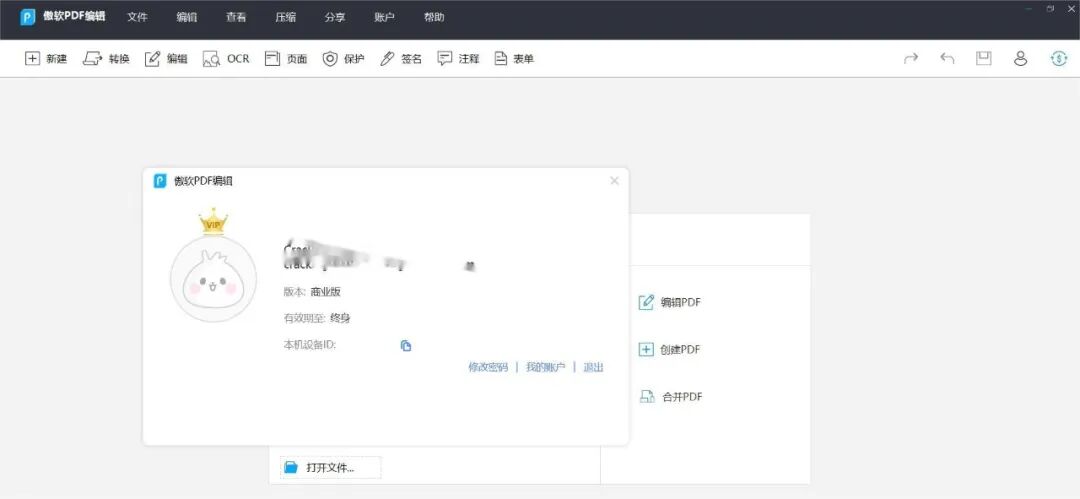Click the save disk icon
The width and height of the screenshot is (1080, 499).
(984, 59)
